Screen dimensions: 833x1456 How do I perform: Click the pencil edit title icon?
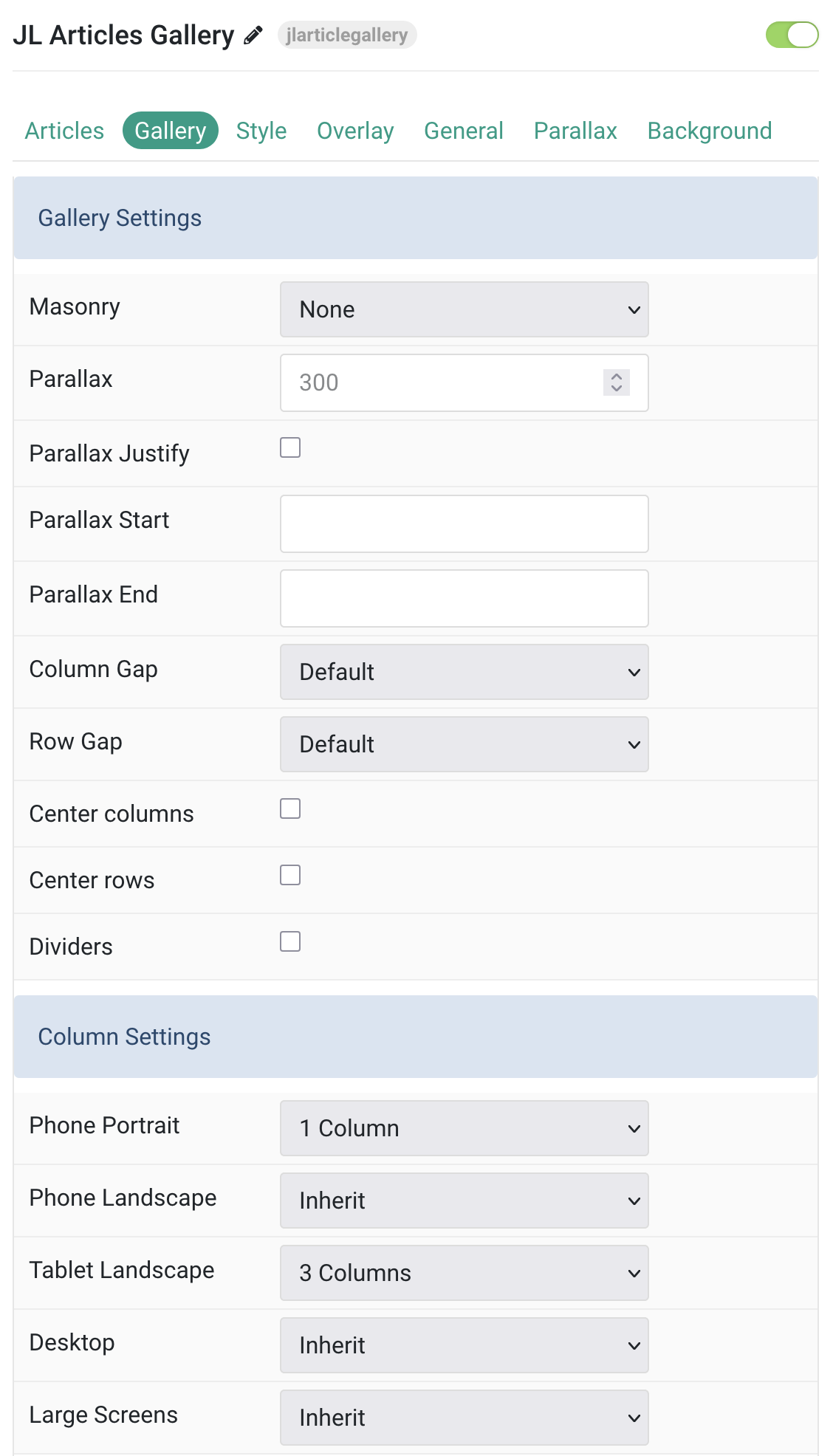tap(253, 35)
